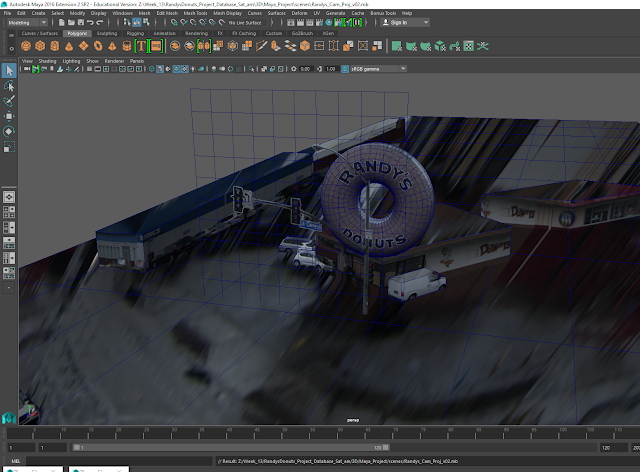Viewport: 640px width, 472px height.
Task: Choose the Scale tool
Action: point(9,147)
